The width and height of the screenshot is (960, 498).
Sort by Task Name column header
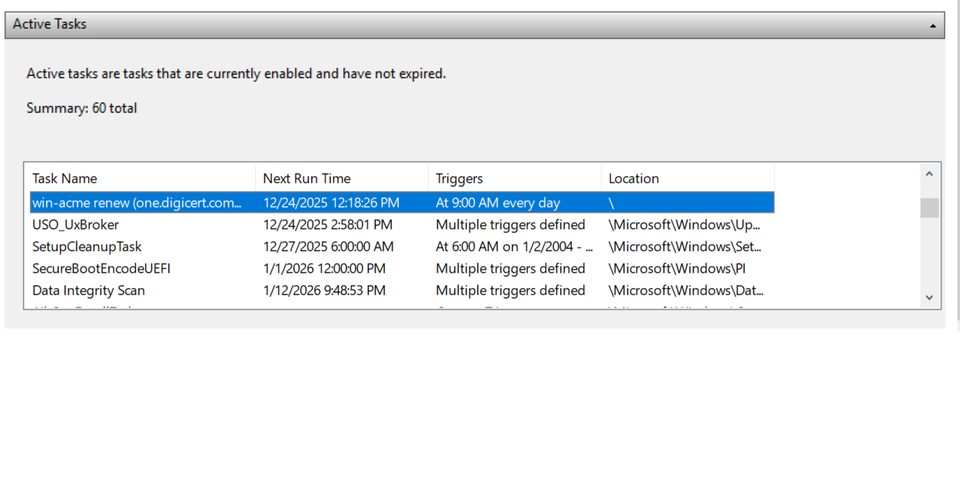[x=65, y=178]
